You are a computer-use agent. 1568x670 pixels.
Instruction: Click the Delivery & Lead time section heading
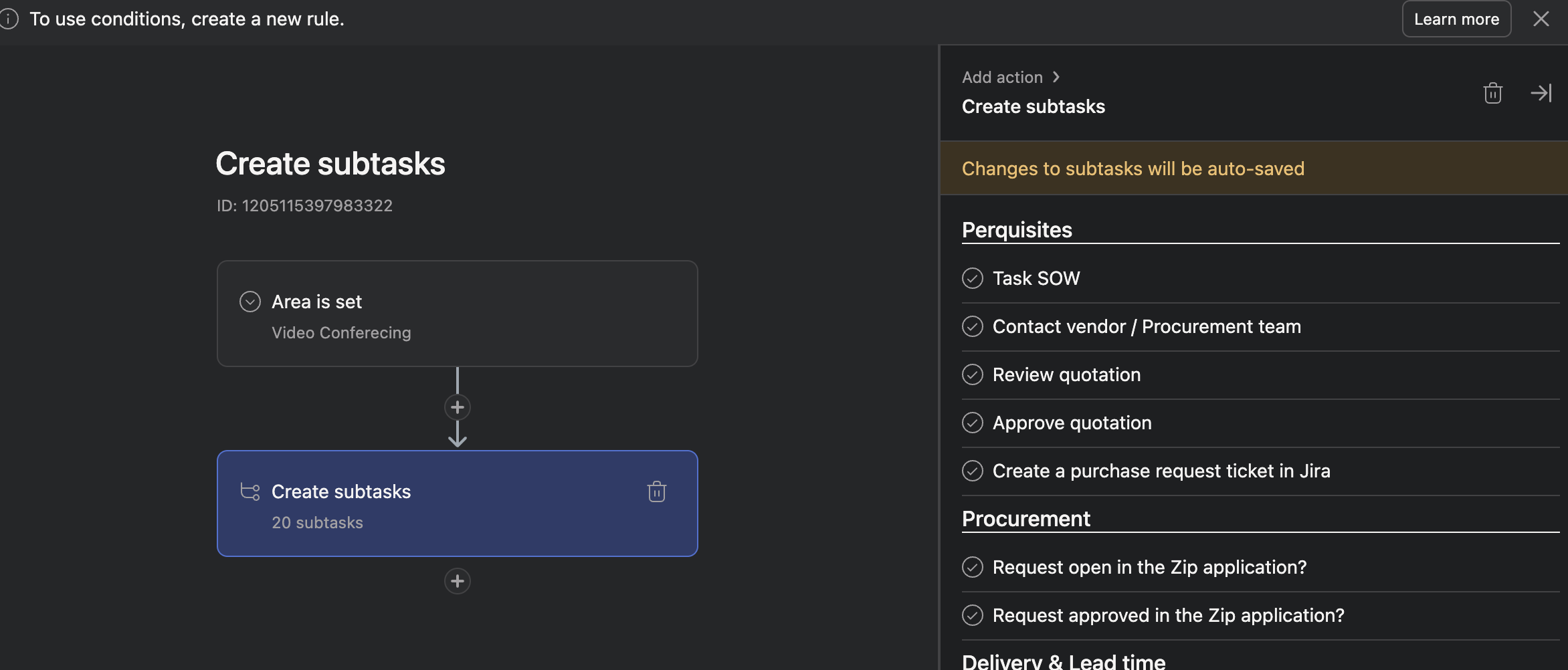tap(1064, 661)
